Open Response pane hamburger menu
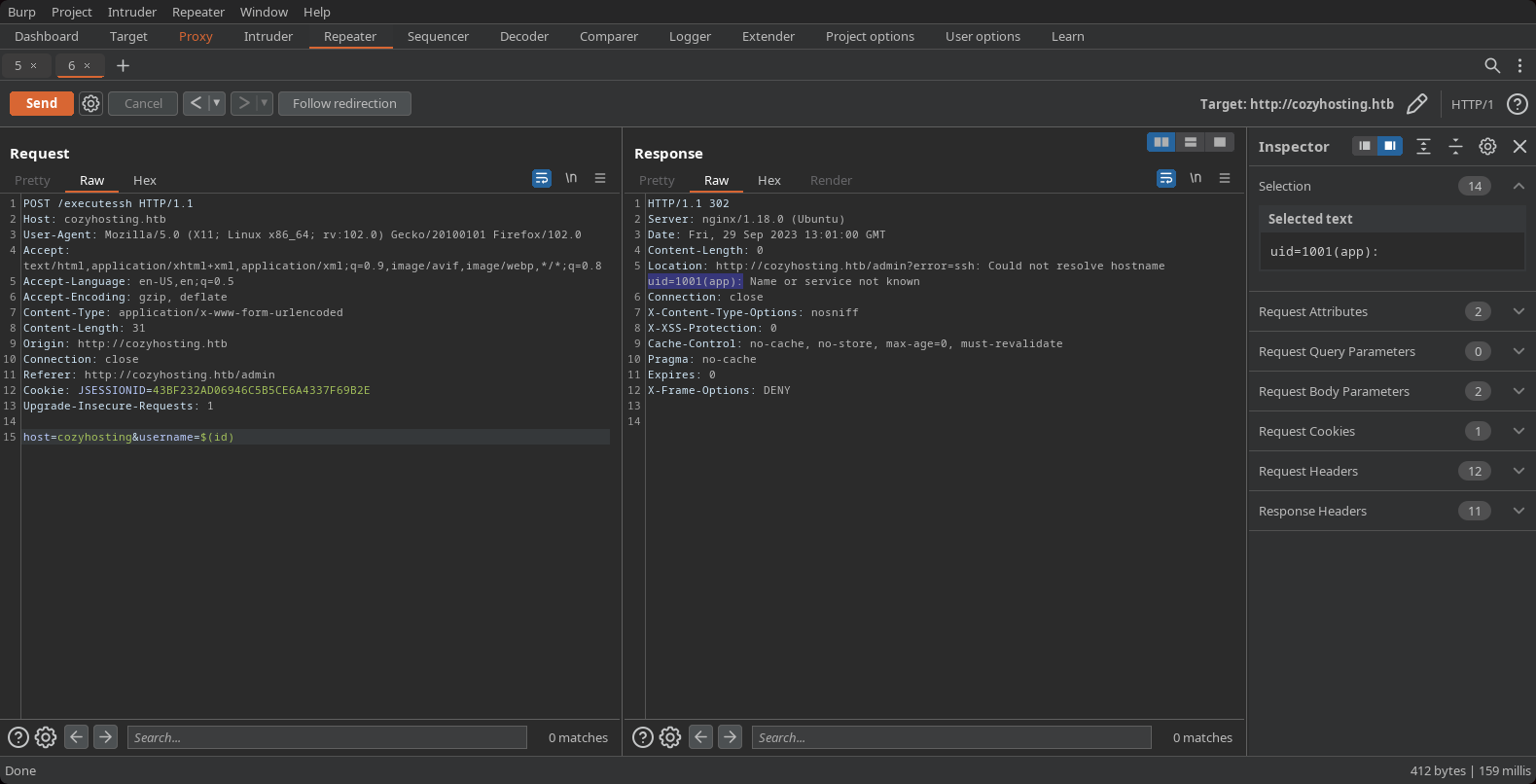 pos(1225,178)
